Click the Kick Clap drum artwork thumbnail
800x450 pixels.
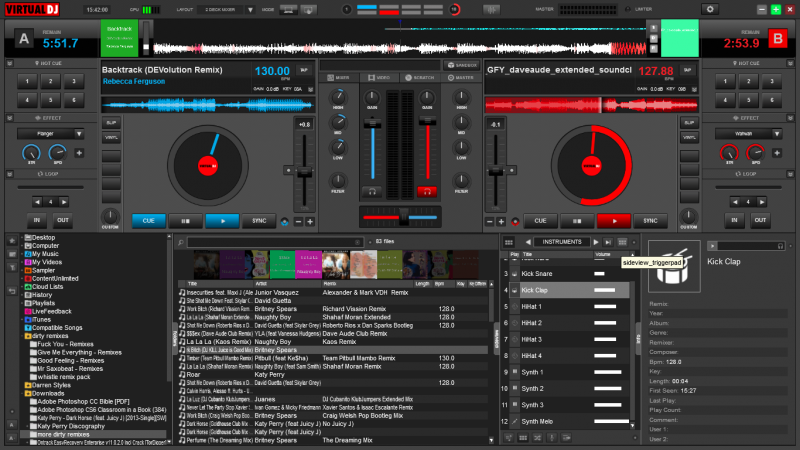(x=674, y=266)
